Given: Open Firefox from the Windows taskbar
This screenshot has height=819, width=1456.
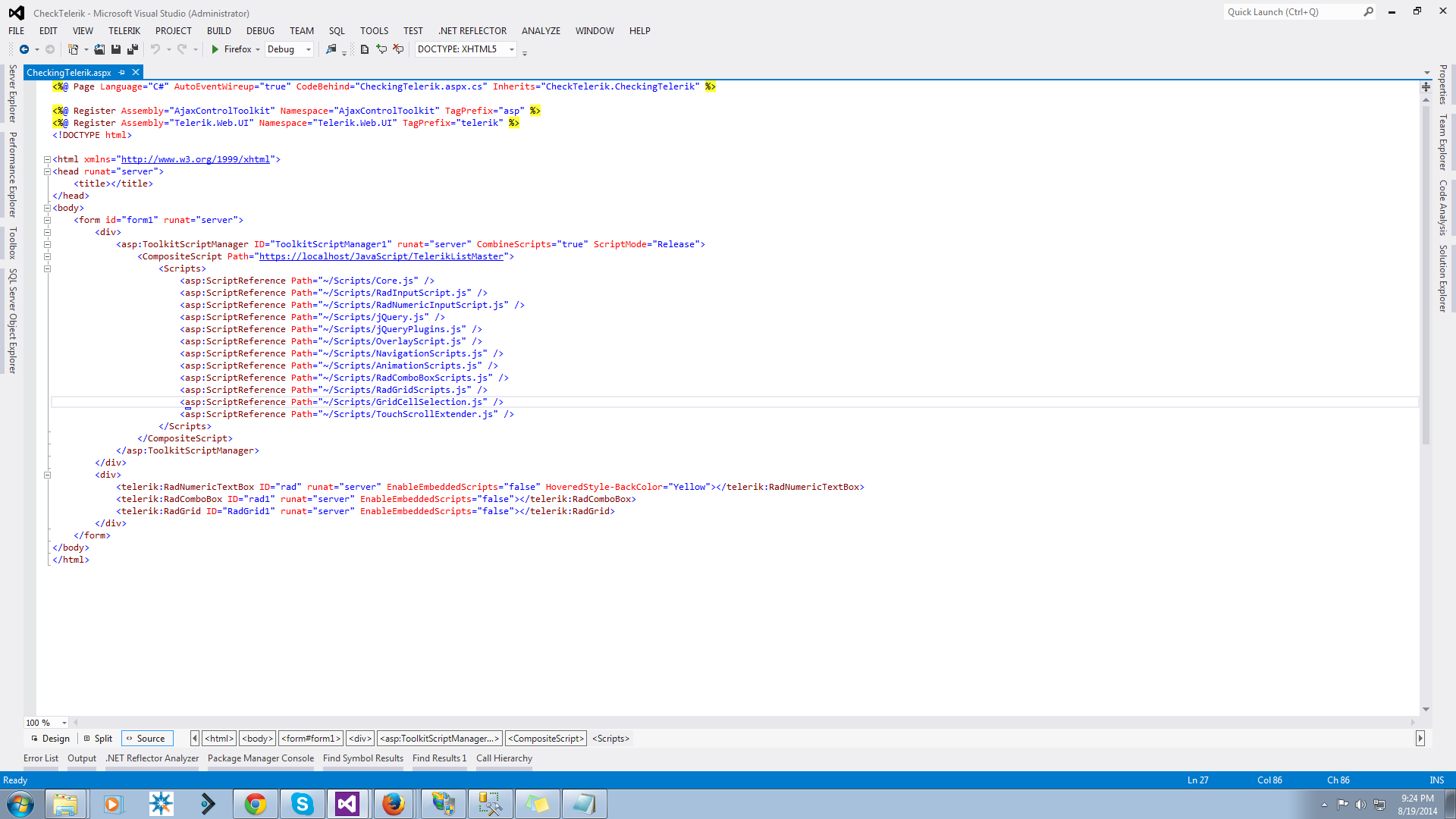Looking at the screenshot, I should (x=393, y=803).
